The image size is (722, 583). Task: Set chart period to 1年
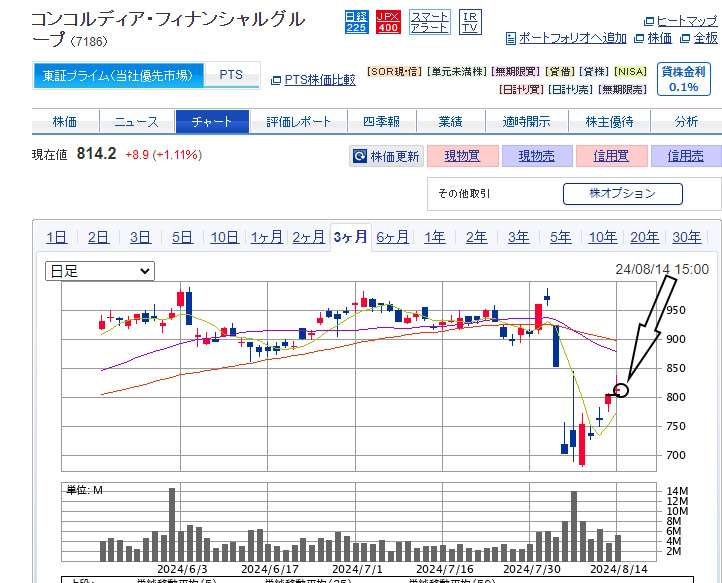[435, 238]
